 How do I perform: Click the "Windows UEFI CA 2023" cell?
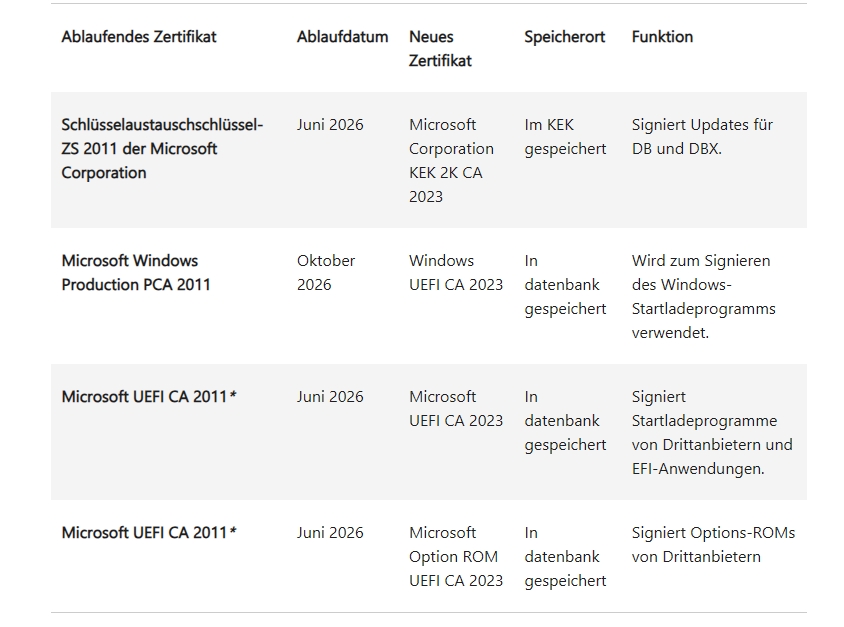tap(456, 273)
